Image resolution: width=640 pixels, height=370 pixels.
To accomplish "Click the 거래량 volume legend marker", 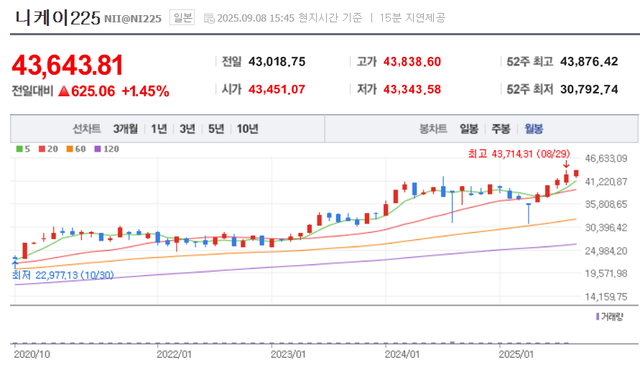I will (x=598, y=317).
